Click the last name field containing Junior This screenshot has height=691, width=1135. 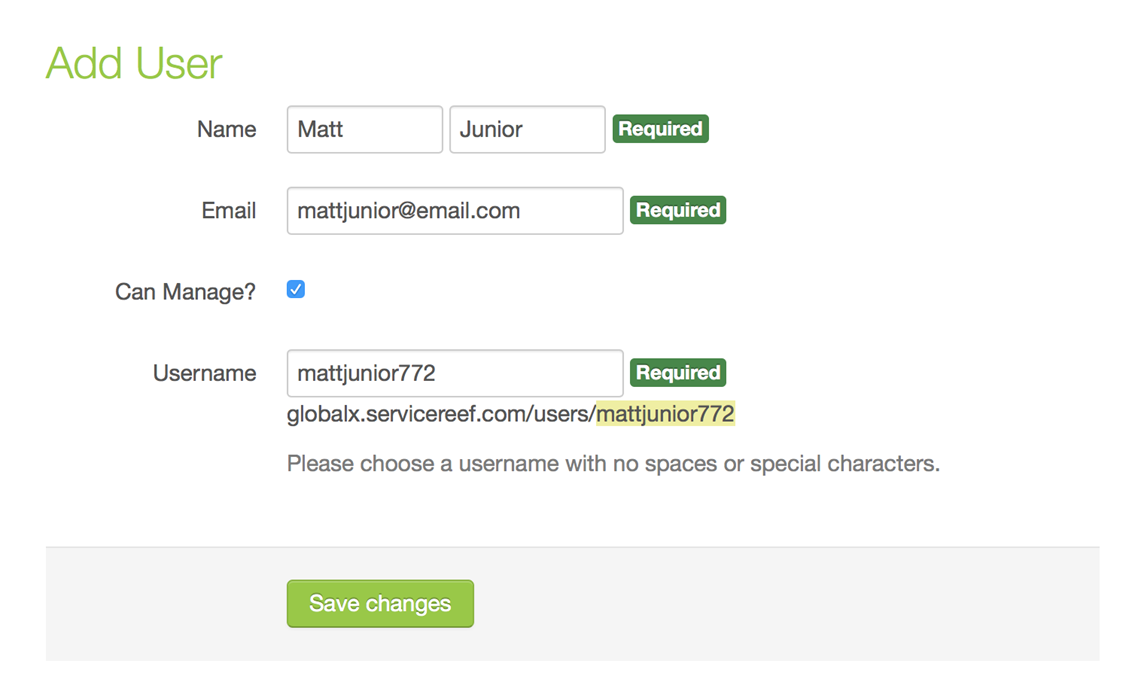click(527, 130)
